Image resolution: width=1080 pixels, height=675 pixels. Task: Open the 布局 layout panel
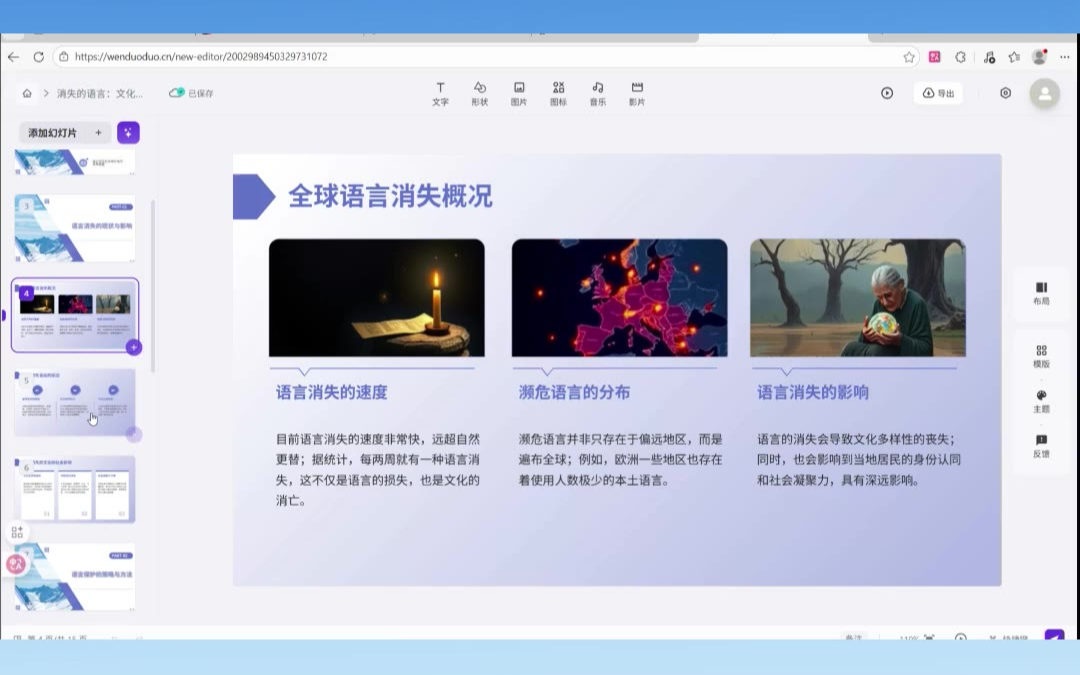click(x=1041, y=293)
